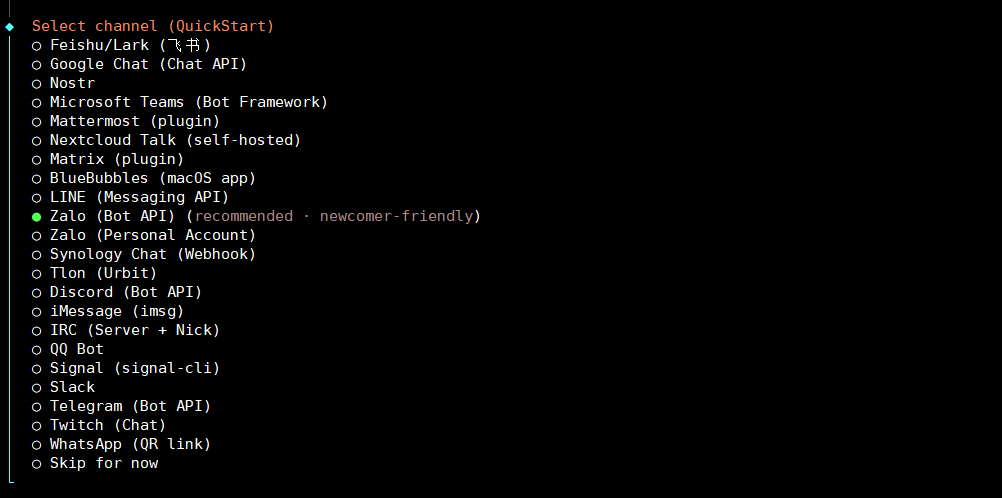Select Synology Chat (Webhook) option

click(152, 254)
